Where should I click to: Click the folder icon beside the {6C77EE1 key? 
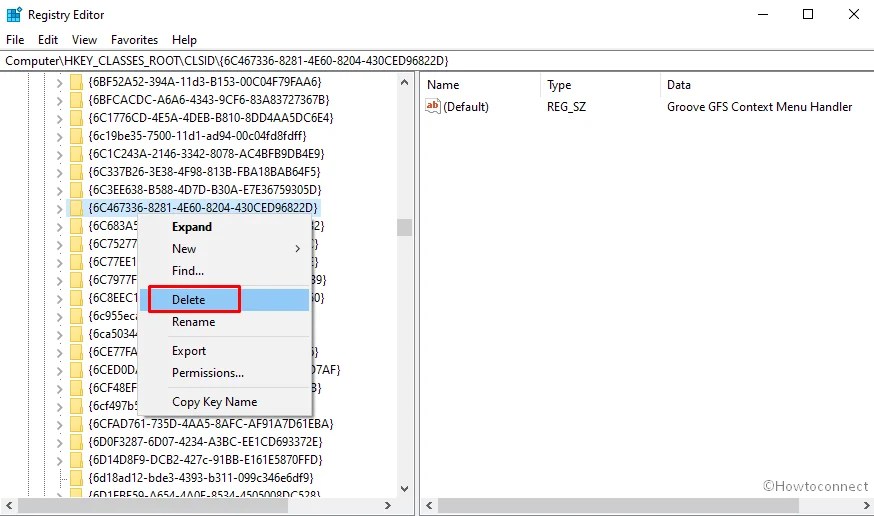[76, 262]
